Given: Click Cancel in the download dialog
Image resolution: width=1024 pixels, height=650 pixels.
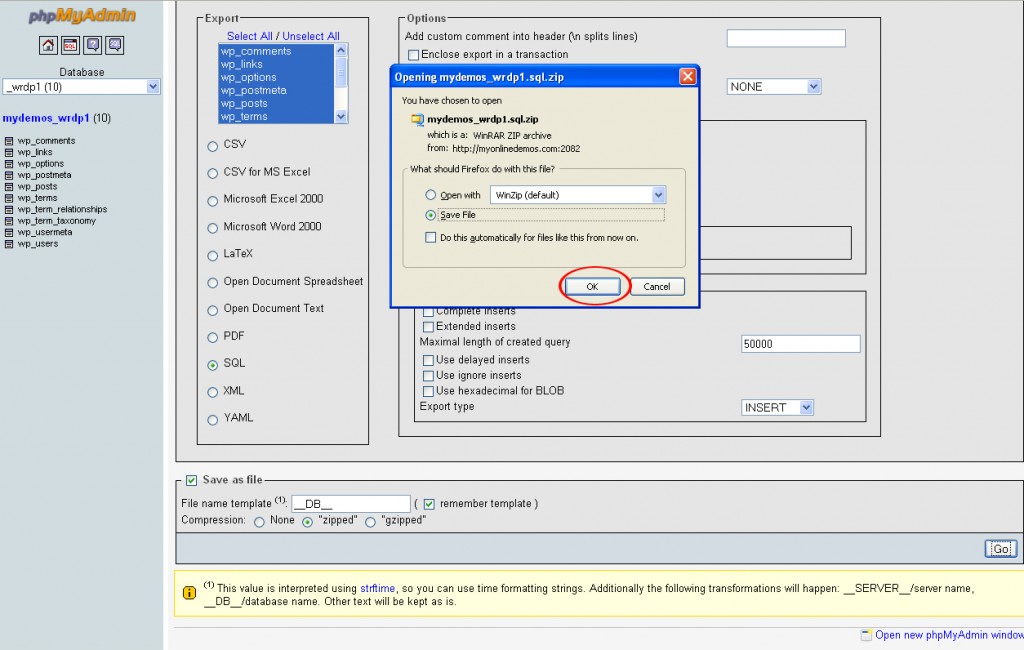Looking at the screenshot, I should 657,287.
